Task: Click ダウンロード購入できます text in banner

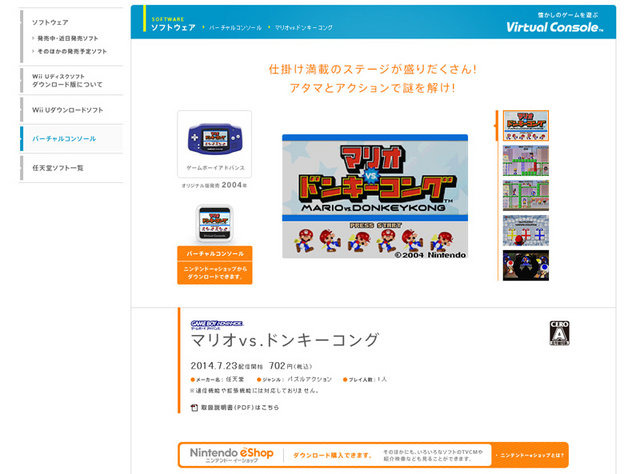Action: pos(332,455)
